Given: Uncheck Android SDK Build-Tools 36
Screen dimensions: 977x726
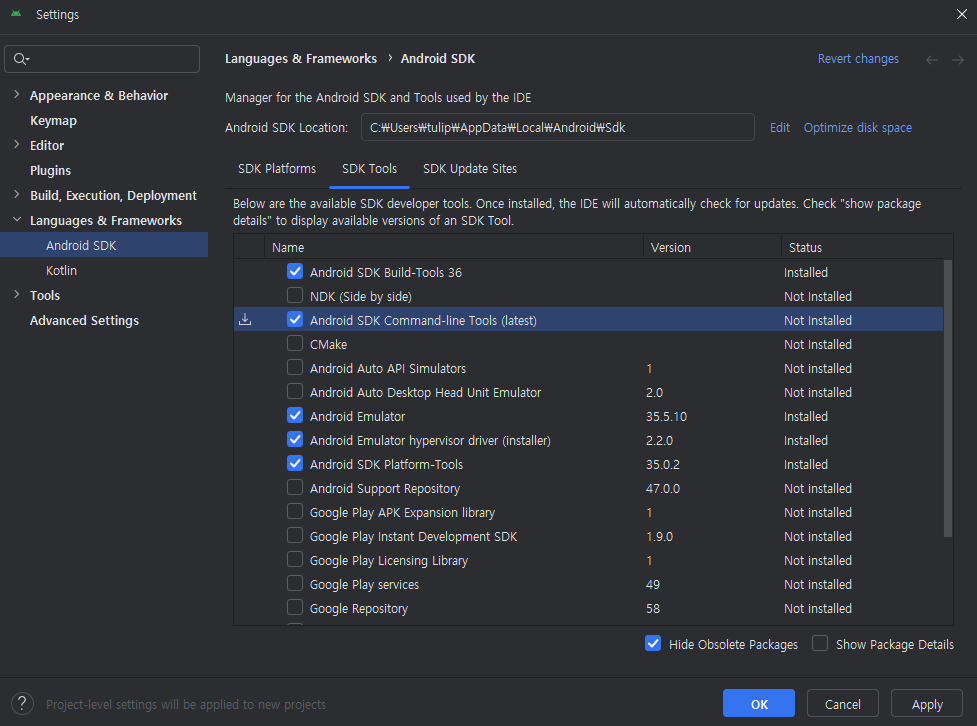Looking at the screenshot, I should 295,272.
